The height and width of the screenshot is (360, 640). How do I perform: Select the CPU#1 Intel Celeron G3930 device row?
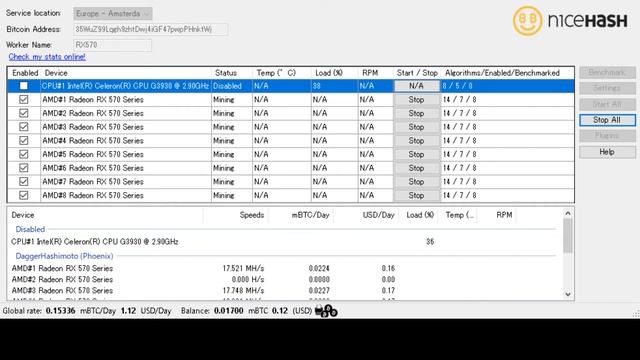tap(291, 86)
